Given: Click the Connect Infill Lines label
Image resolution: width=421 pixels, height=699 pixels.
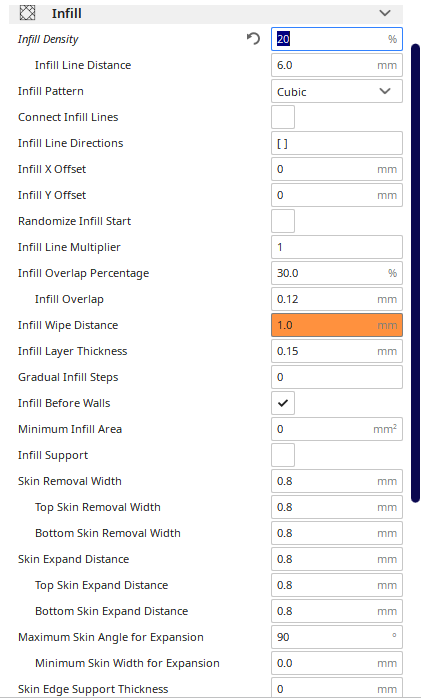Looking at the screenshot, I should (68, 117).
